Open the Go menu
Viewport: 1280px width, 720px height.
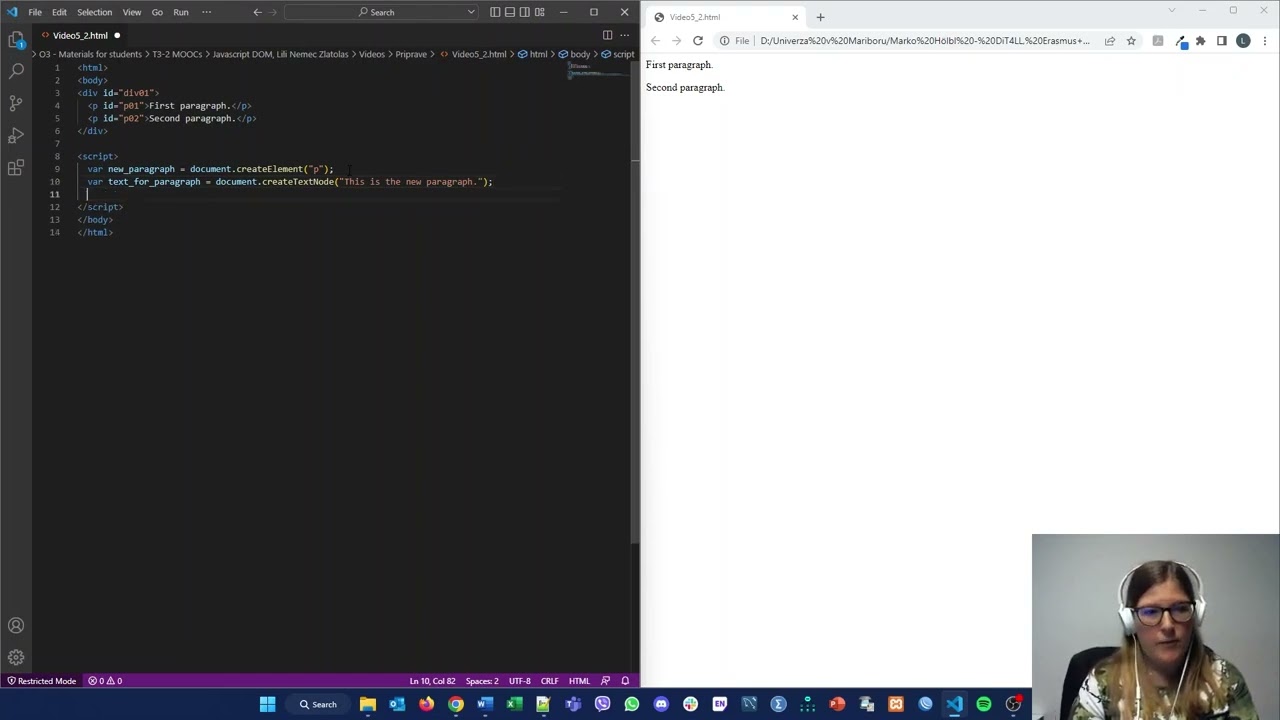tap(157, 12)
